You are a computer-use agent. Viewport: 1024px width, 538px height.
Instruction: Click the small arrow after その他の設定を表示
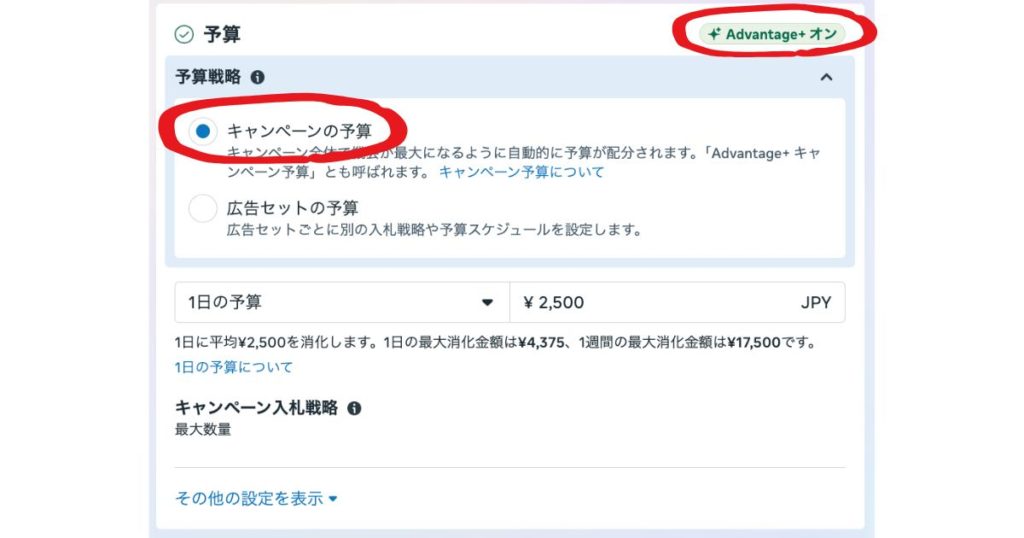click(x=333, y=498)
